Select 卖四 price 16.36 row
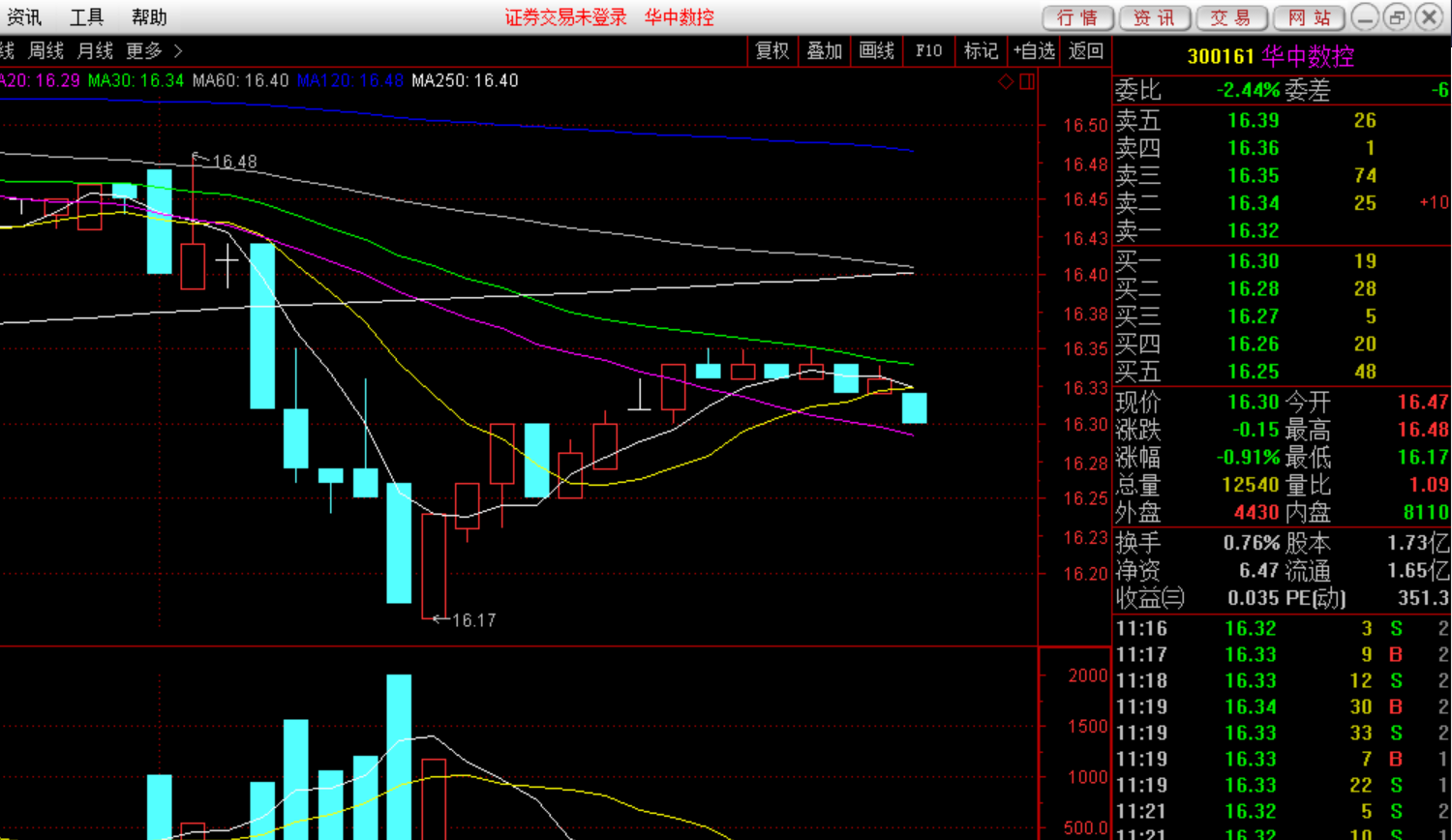 click(x=1282, y=148)
